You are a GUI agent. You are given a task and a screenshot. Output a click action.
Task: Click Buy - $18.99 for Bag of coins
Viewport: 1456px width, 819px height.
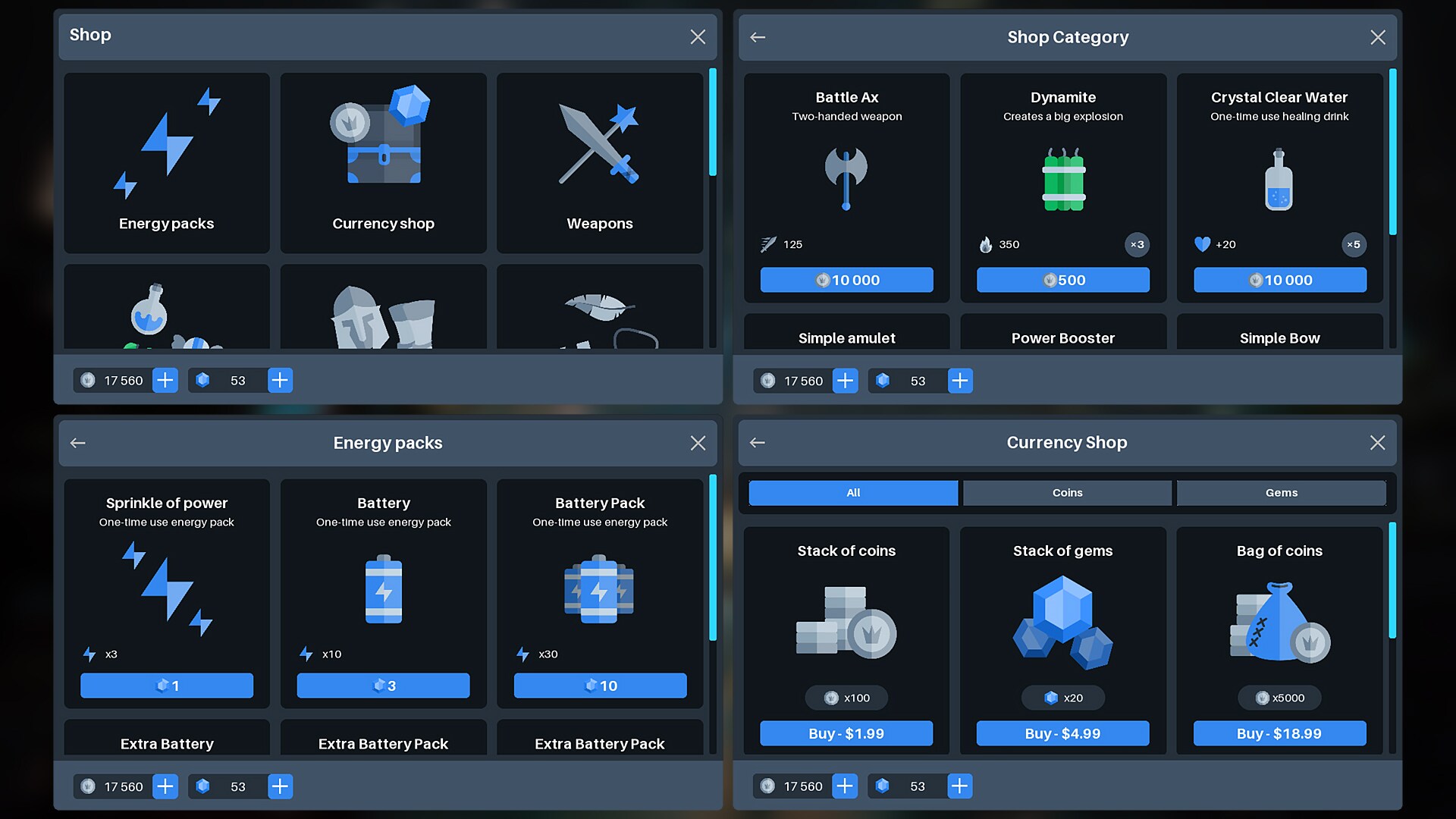click(x=1280, y=733)
